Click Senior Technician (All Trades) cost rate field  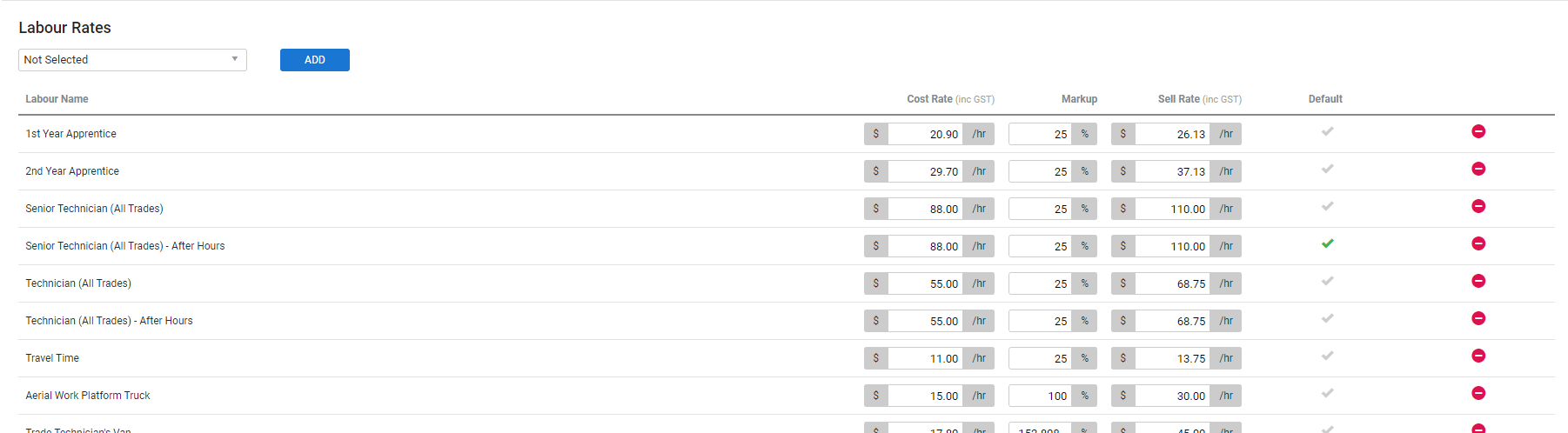[x=925, y=209]
